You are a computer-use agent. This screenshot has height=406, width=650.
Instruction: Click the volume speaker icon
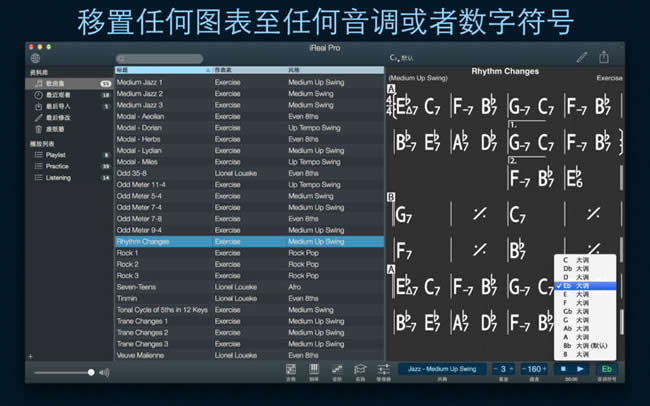click(104, 372)
